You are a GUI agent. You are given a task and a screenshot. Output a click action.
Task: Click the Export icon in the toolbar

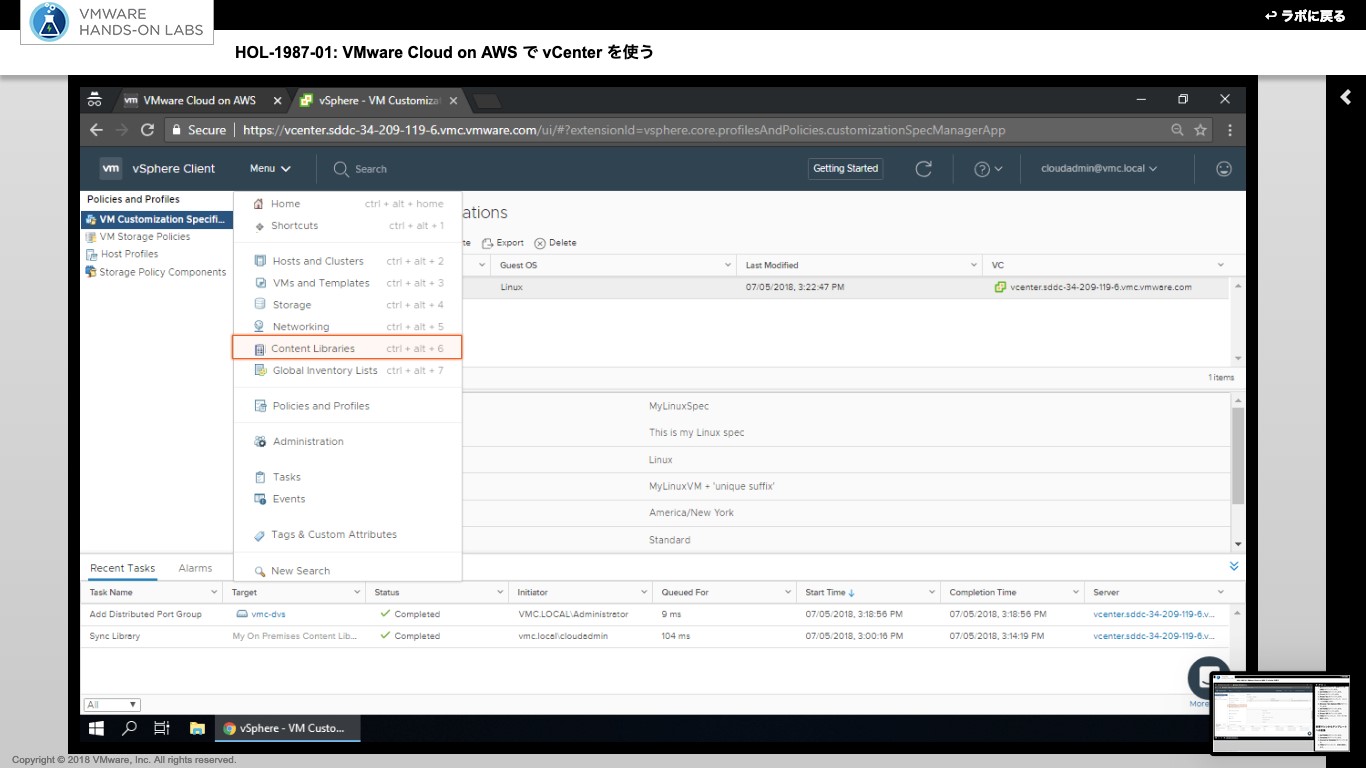pos(488,243)
